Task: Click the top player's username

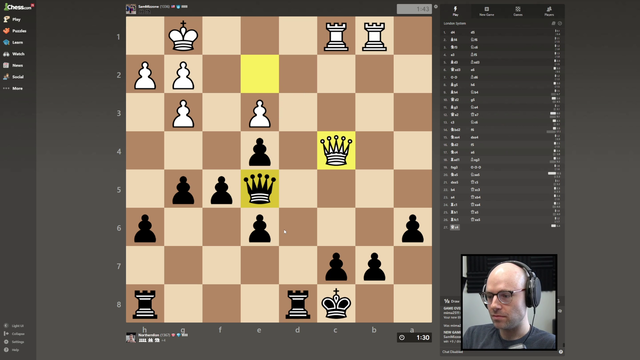Action: pos(149,7)
